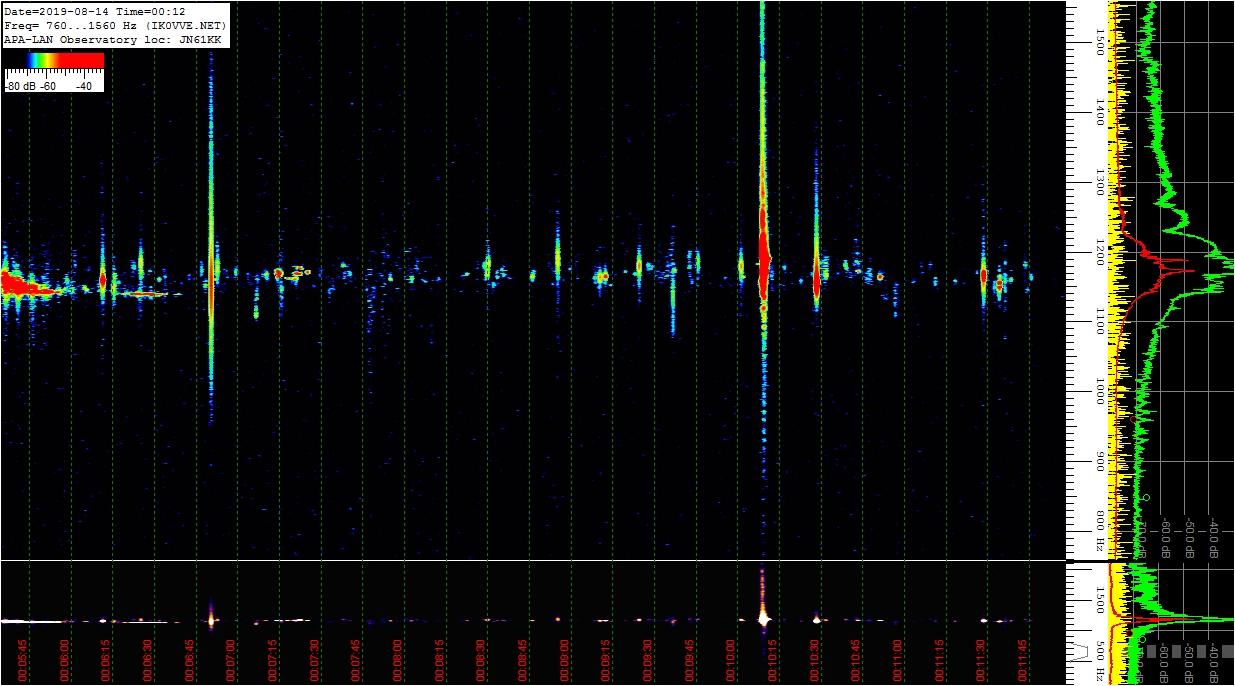Click the 900 frequency axis label

pos(1100,461)
